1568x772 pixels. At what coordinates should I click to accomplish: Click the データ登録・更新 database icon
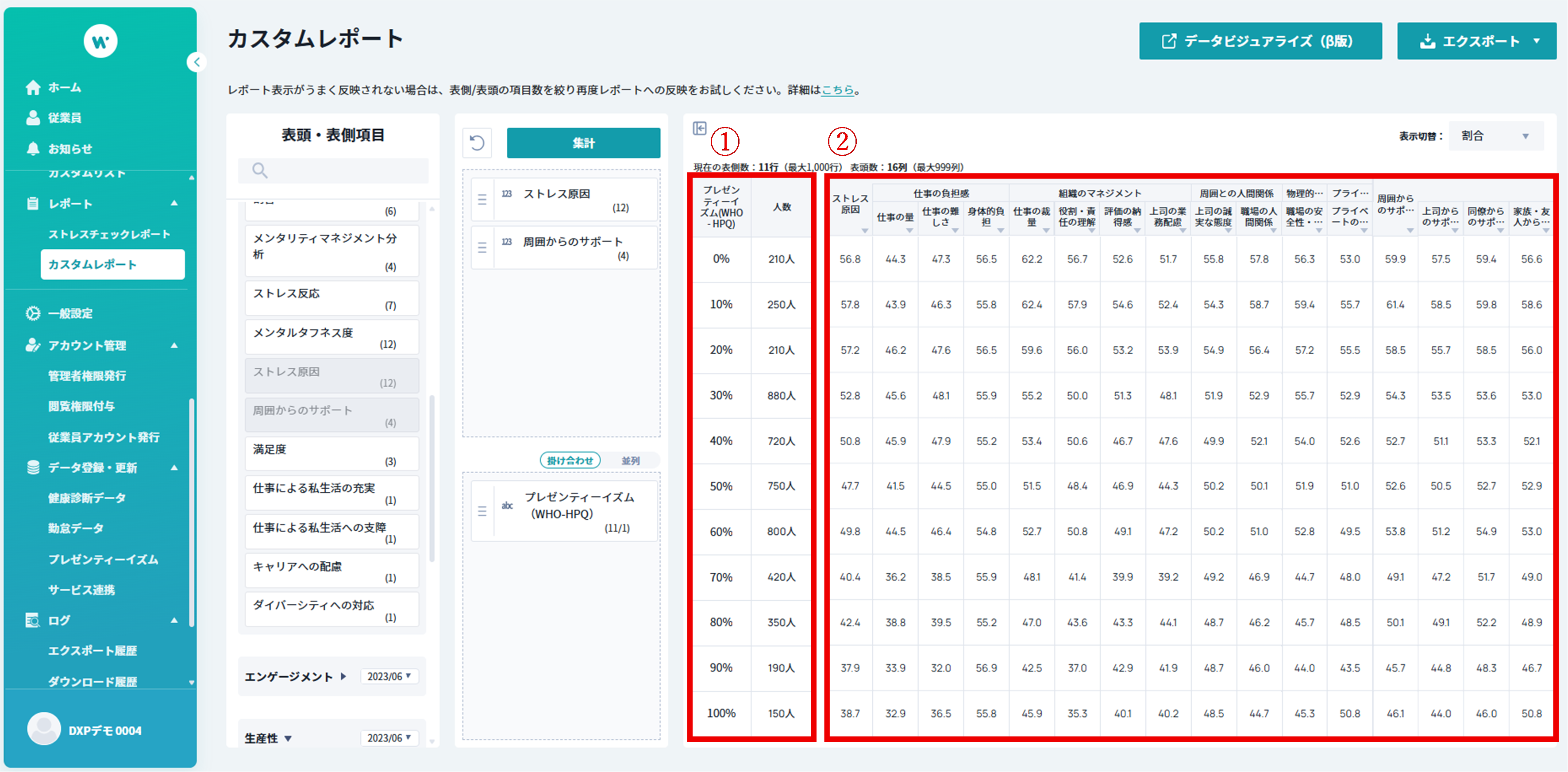[33, 467]
